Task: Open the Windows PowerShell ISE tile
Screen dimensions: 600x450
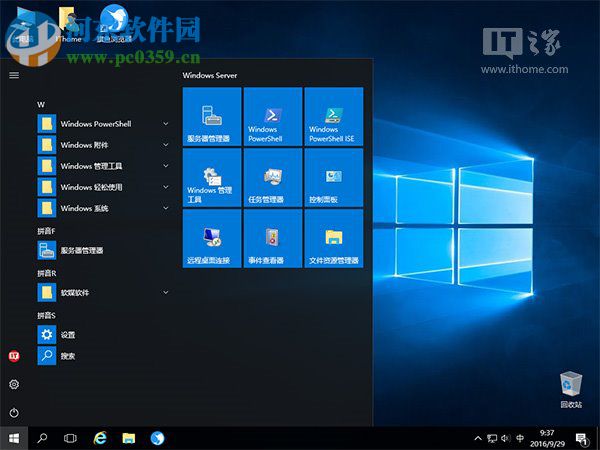Action: 334,116
